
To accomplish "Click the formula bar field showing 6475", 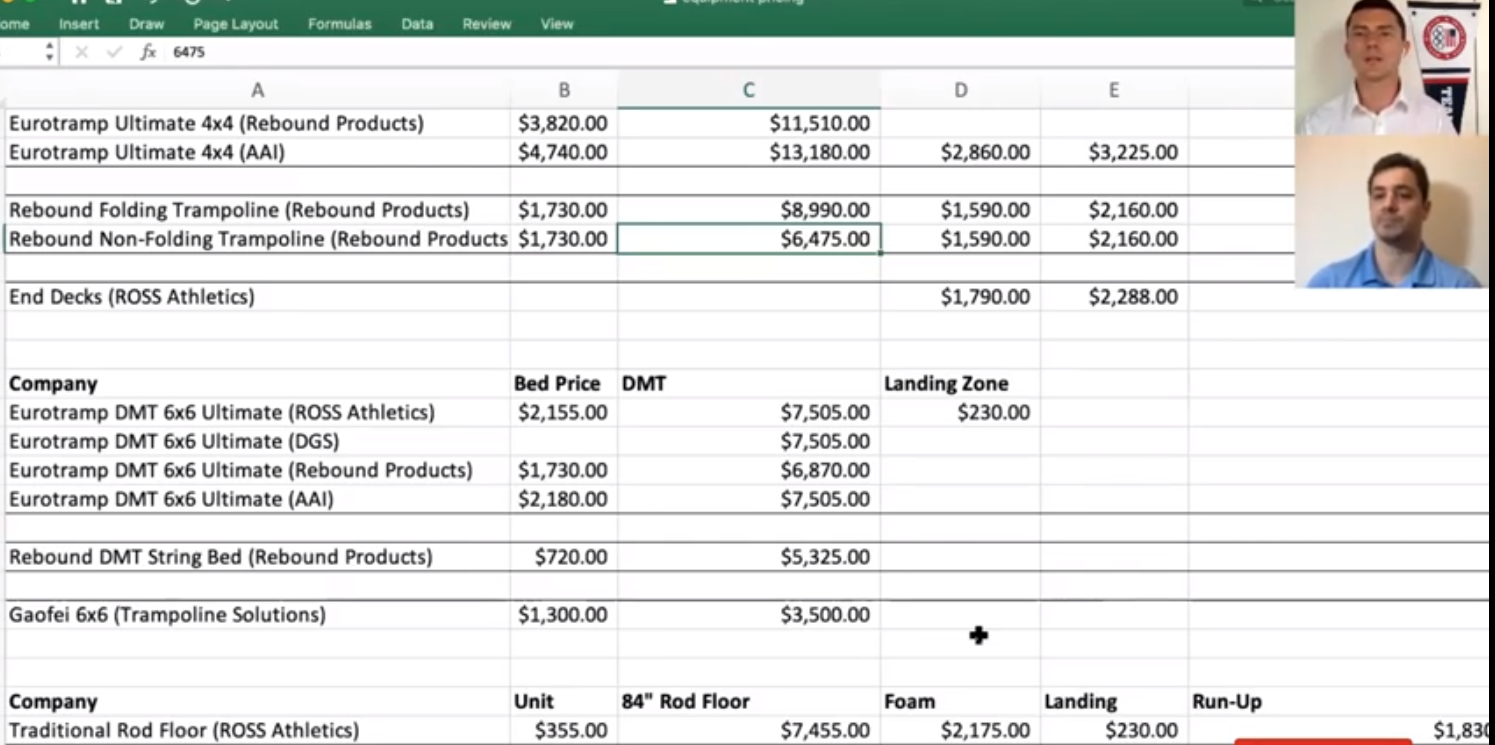I will [730, 52].
